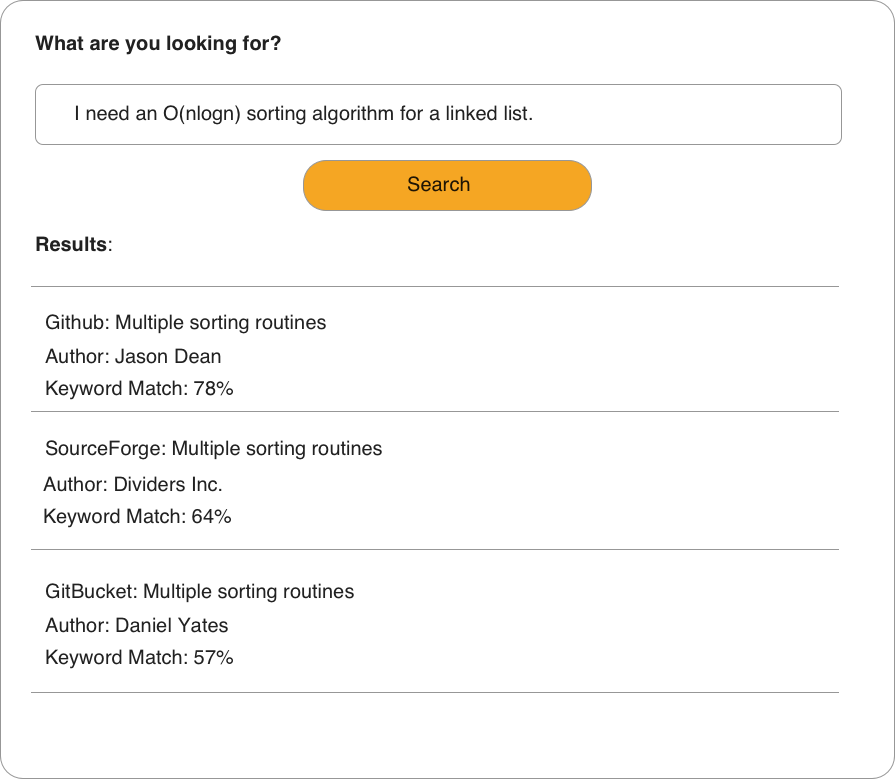Click the 'What are you looking for?' heading

point(158,44)
